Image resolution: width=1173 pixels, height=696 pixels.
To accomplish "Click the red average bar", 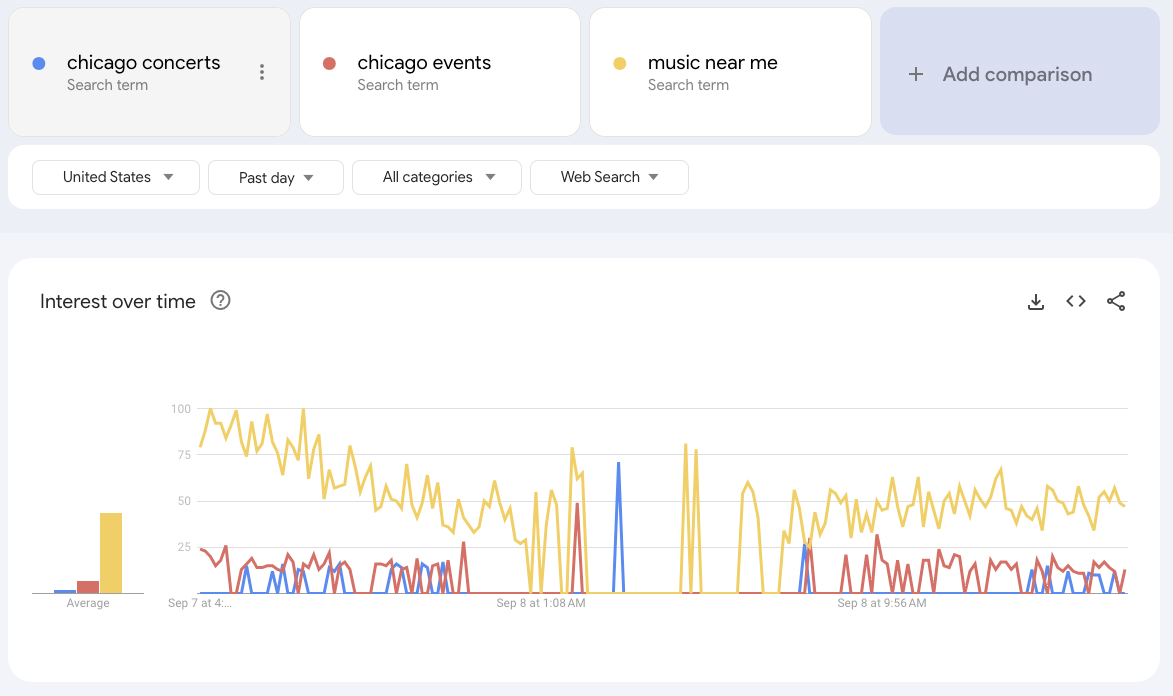I will click(88, 587).
